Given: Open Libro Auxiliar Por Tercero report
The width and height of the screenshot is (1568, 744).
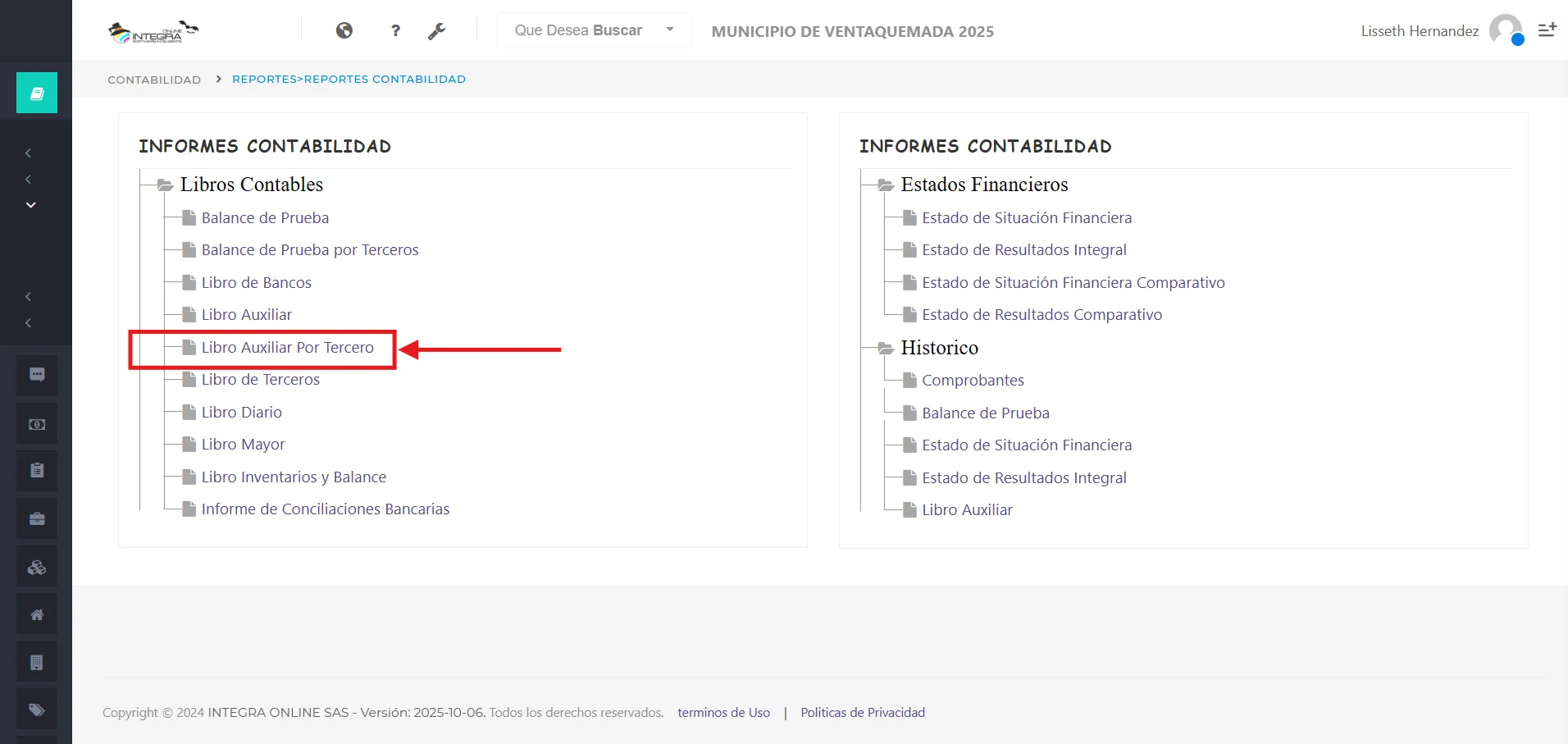Looking at the screenshot, I should click(287, 348).
